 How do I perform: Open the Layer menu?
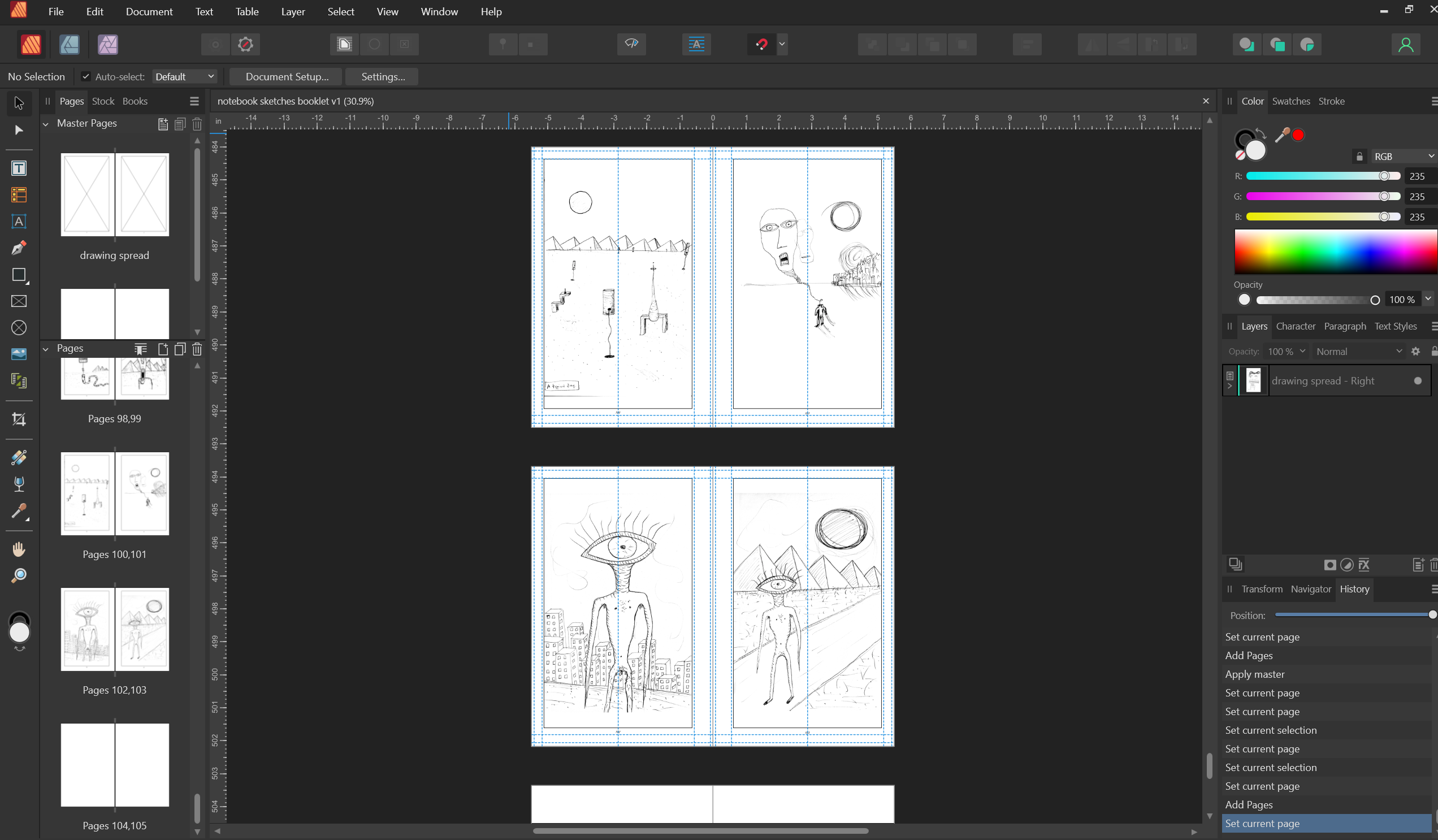point(293,11)
